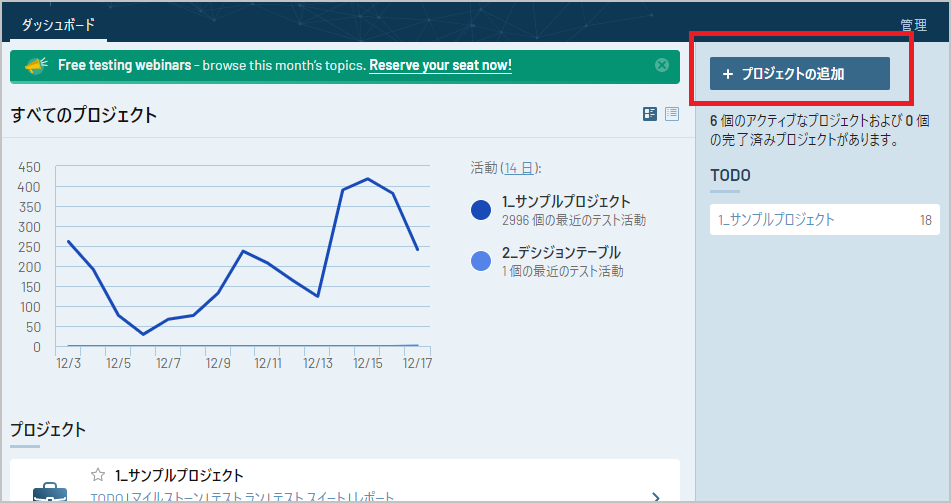Open the 1_サンプルプロジェクト title in projects list
This screenshot has height=503, width=951.
pos(179,475)
